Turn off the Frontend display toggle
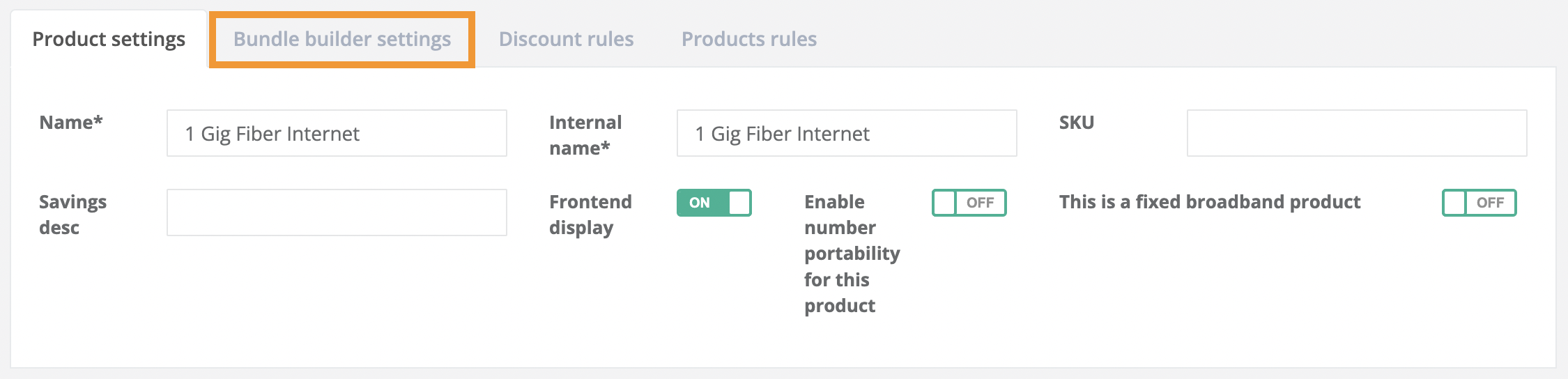1568x379 pixels. click(714, 203)
